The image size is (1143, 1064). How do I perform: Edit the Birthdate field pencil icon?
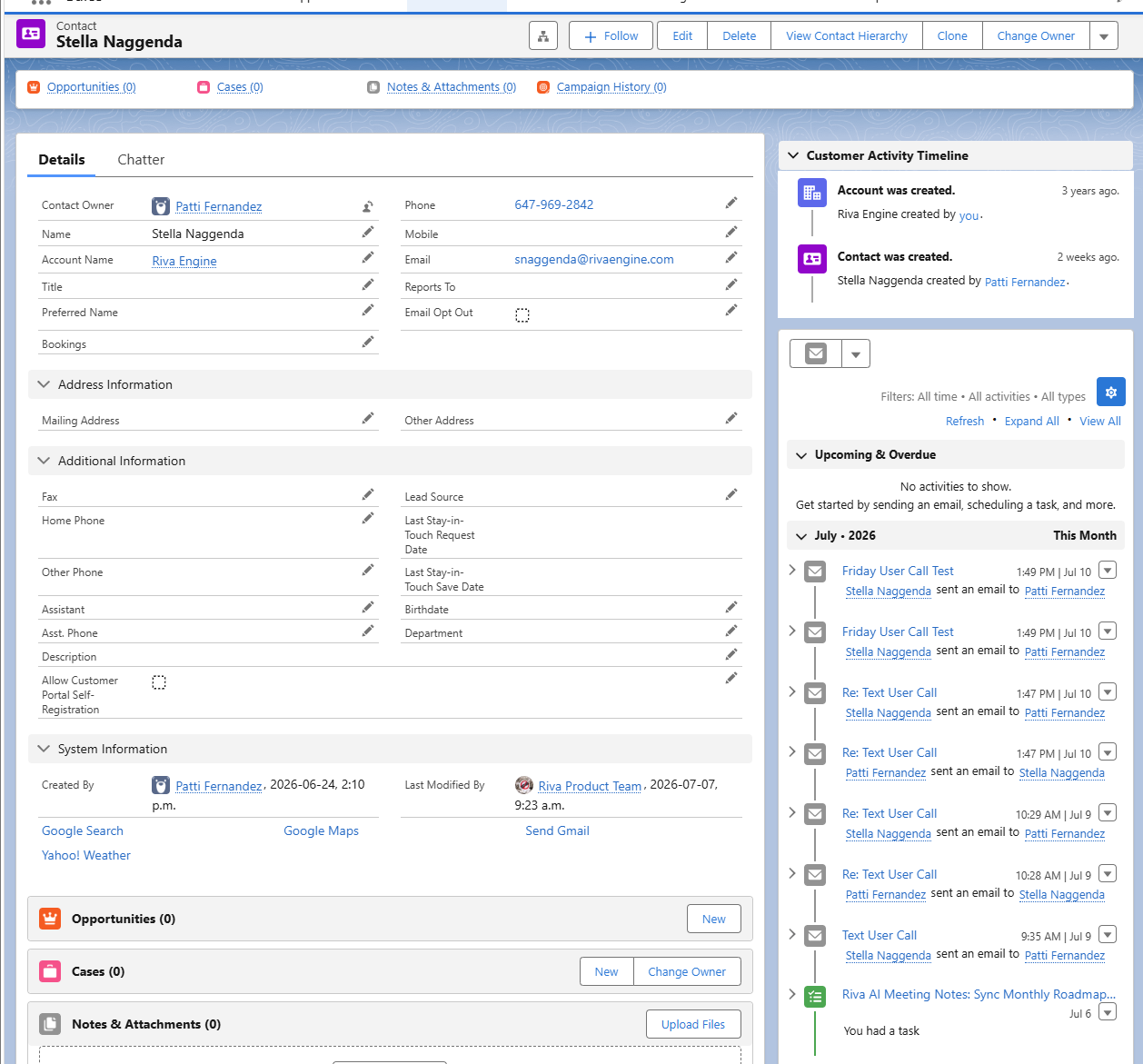(x=731, y=607)
